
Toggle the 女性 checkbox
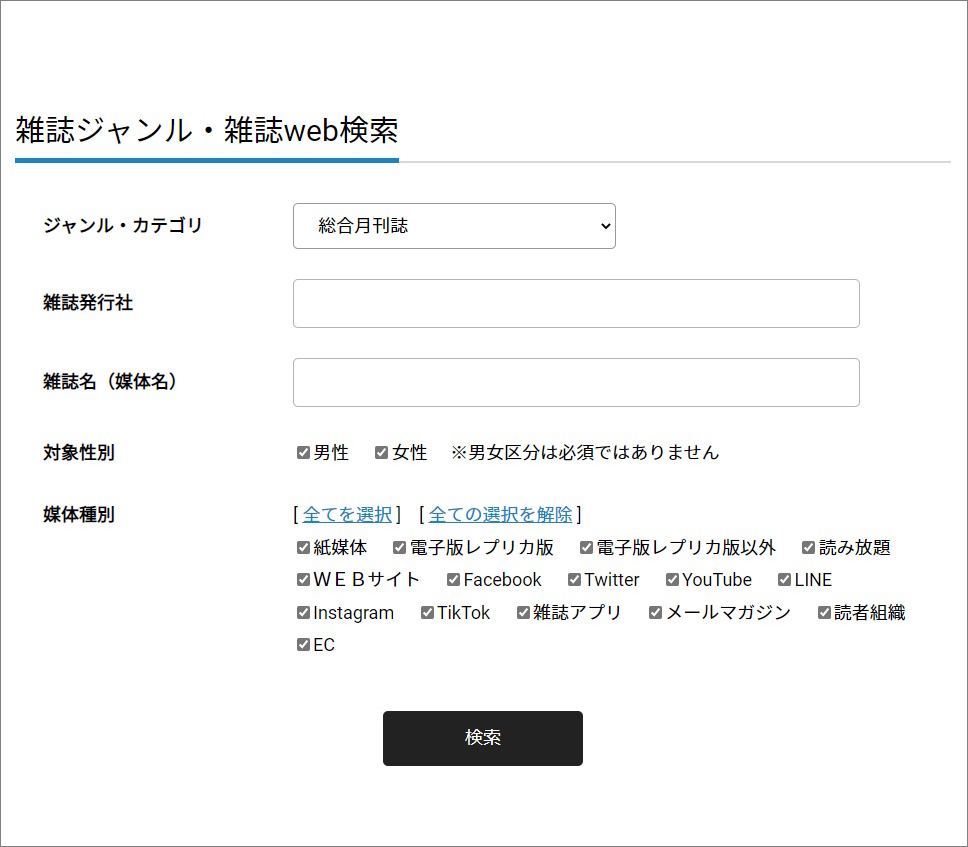click(x=382, y=453)
